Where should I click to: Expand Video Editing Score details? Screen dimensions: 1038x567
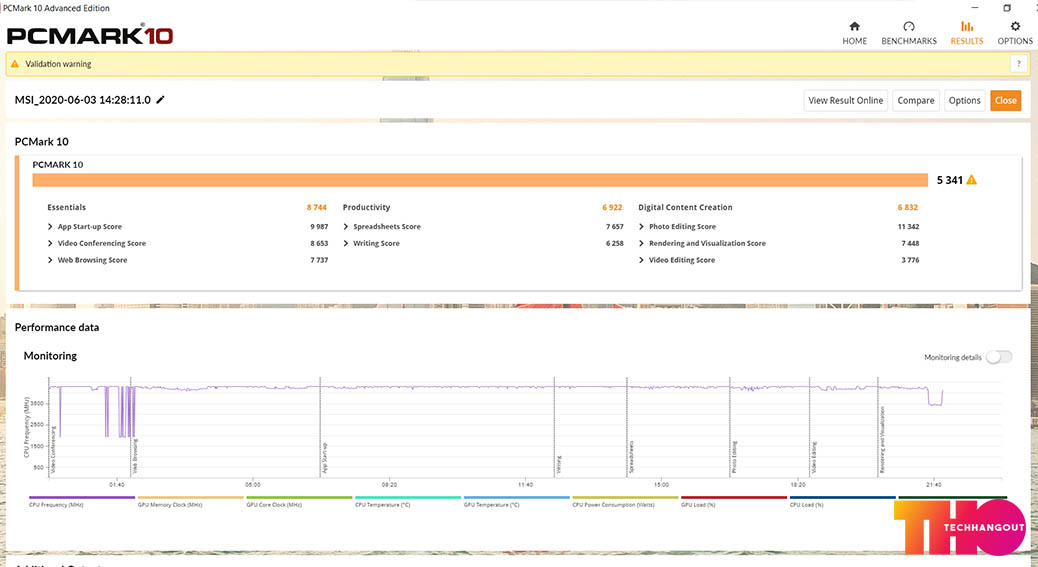(x=641, y=260)
